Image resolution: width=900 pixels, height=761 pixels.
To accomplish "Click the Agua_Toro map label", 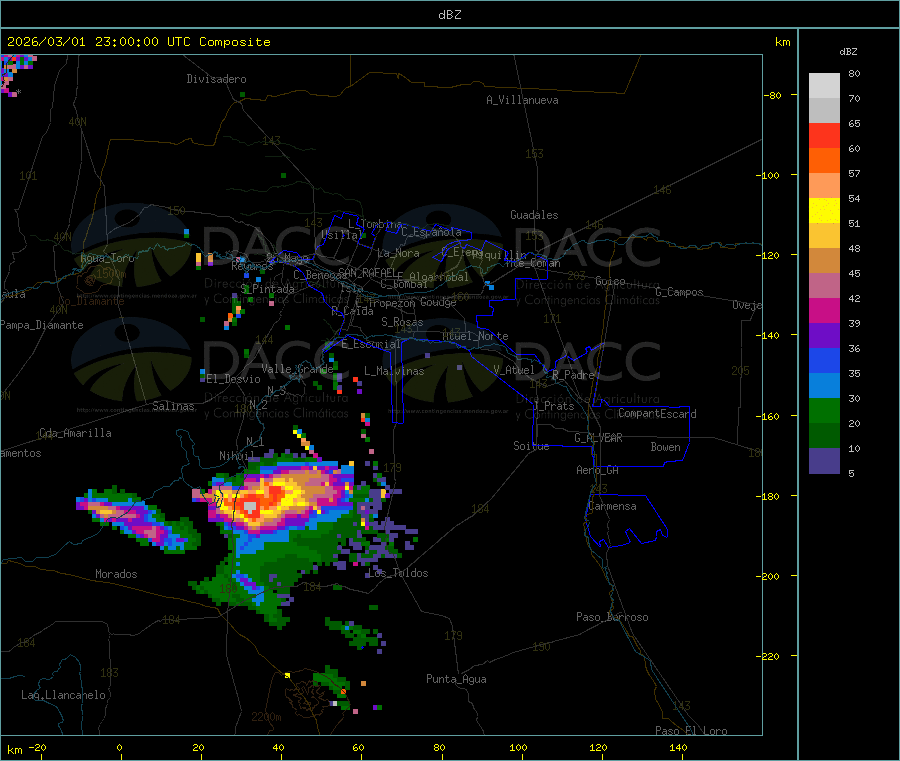I will [107, 258].
